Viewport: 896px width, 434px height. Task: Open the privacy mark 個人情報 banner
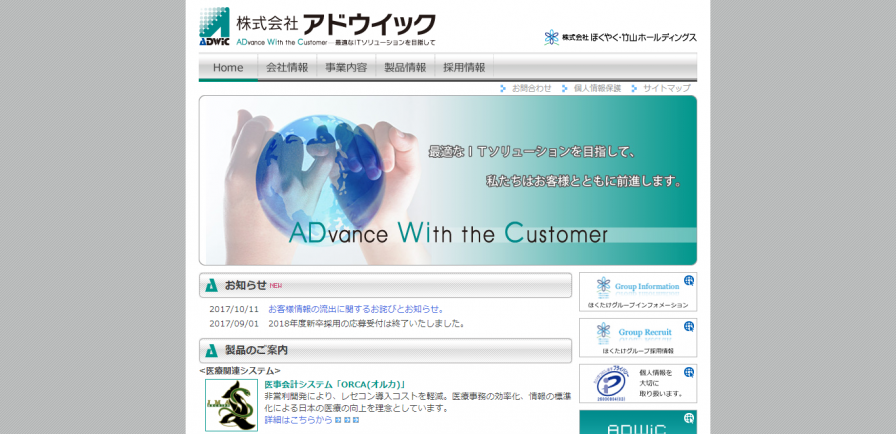(x=638, y=384)
